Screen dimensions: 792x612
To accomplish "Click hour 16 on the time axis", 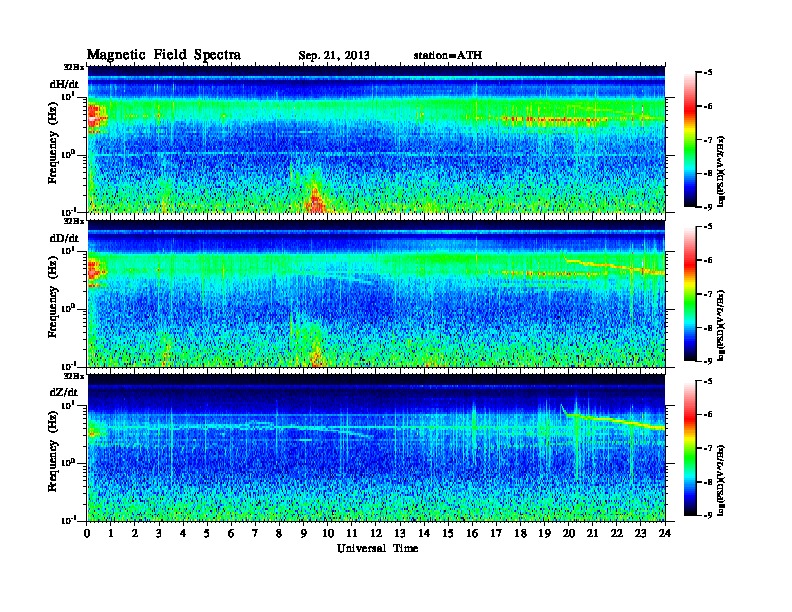I will pos(472,533).
